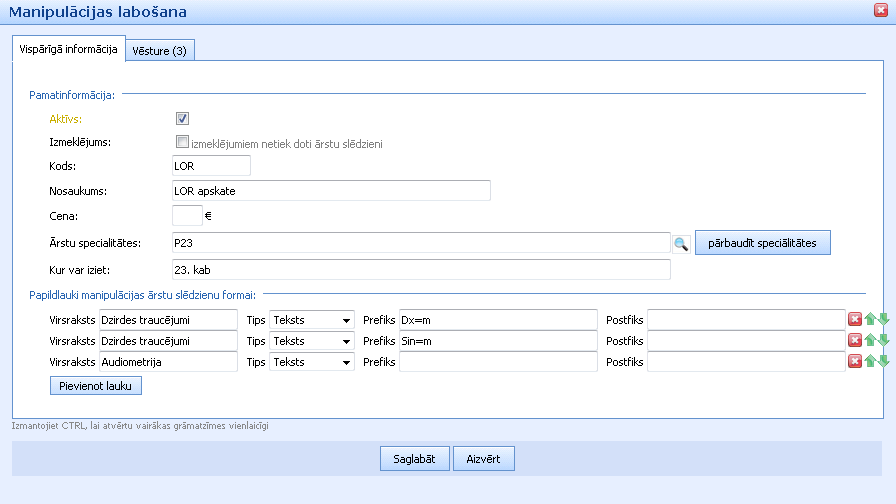Delete the Dx=m prefix field row
The height and width of the screenshot is (504, 896).
click(x=855, y=319)
